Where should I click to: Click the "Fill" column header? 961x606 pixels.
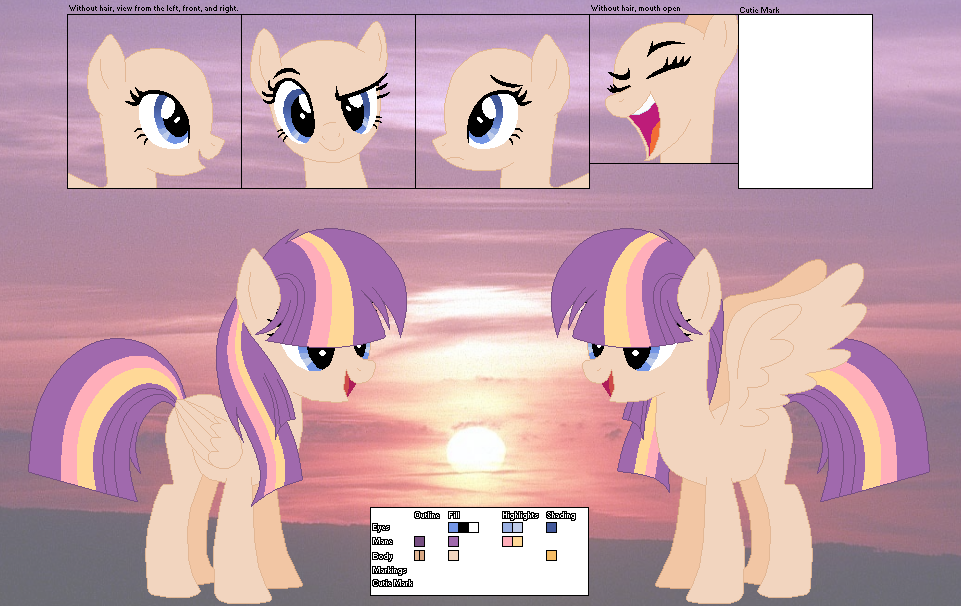454,515
